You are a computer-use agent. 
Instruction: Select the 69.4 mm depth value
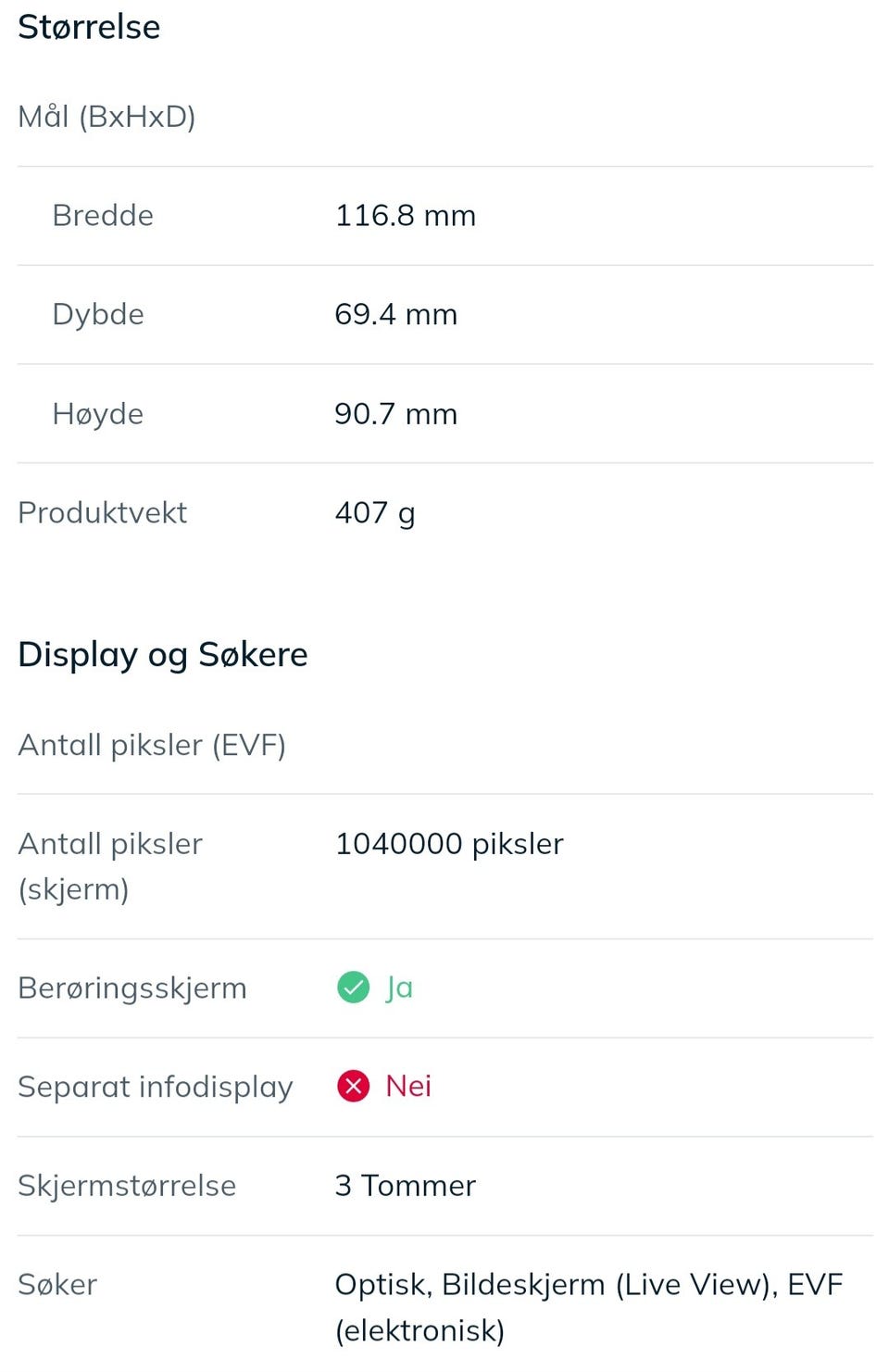point(395,314)
